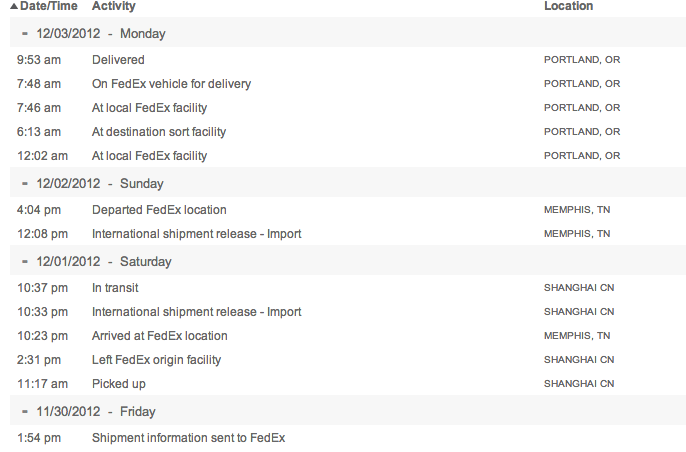Select the Delivered 9:53 am row

coord(118,60)
